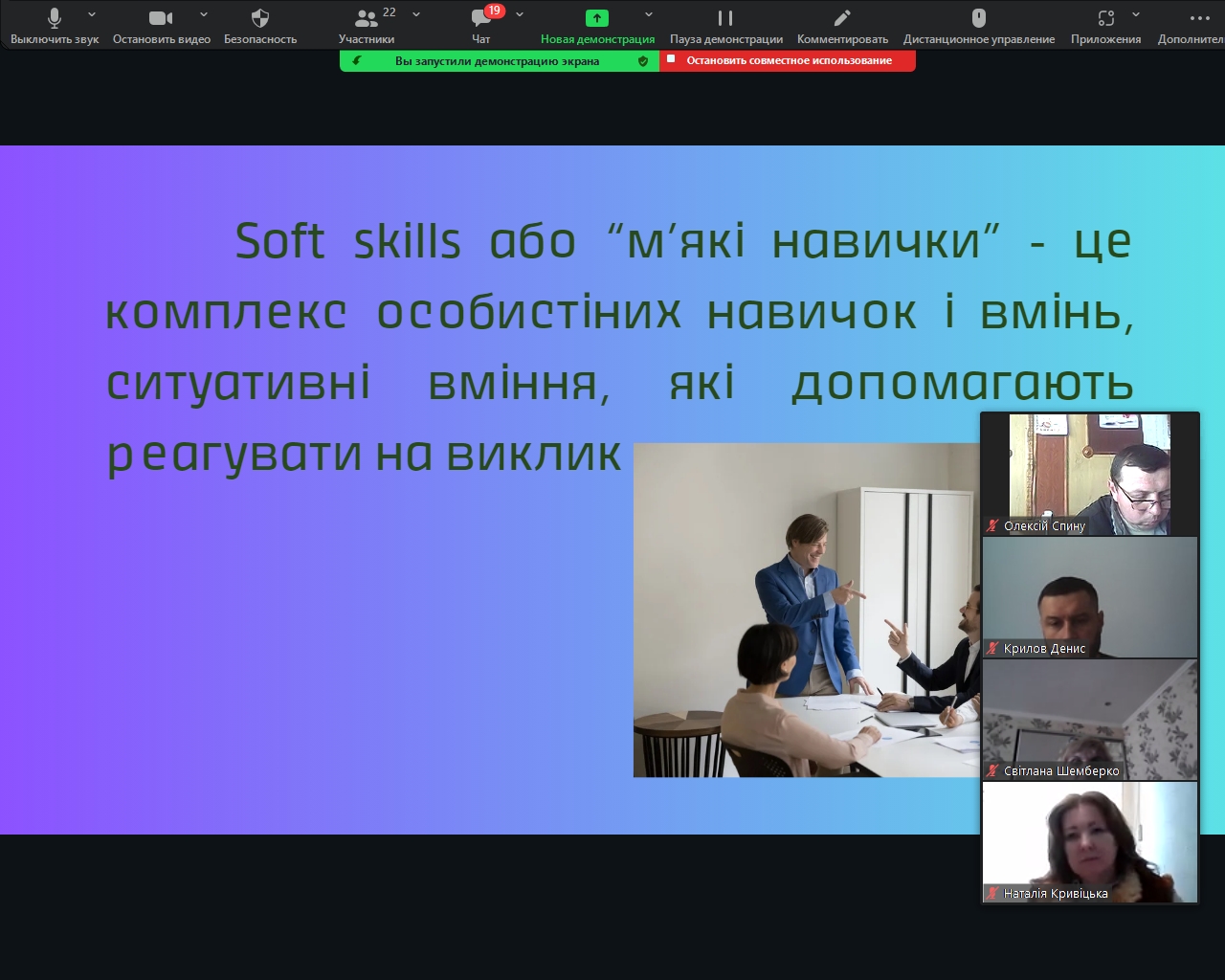Start a new screen share
Viewport: 1225px width, 980px height.
point(597,26)
